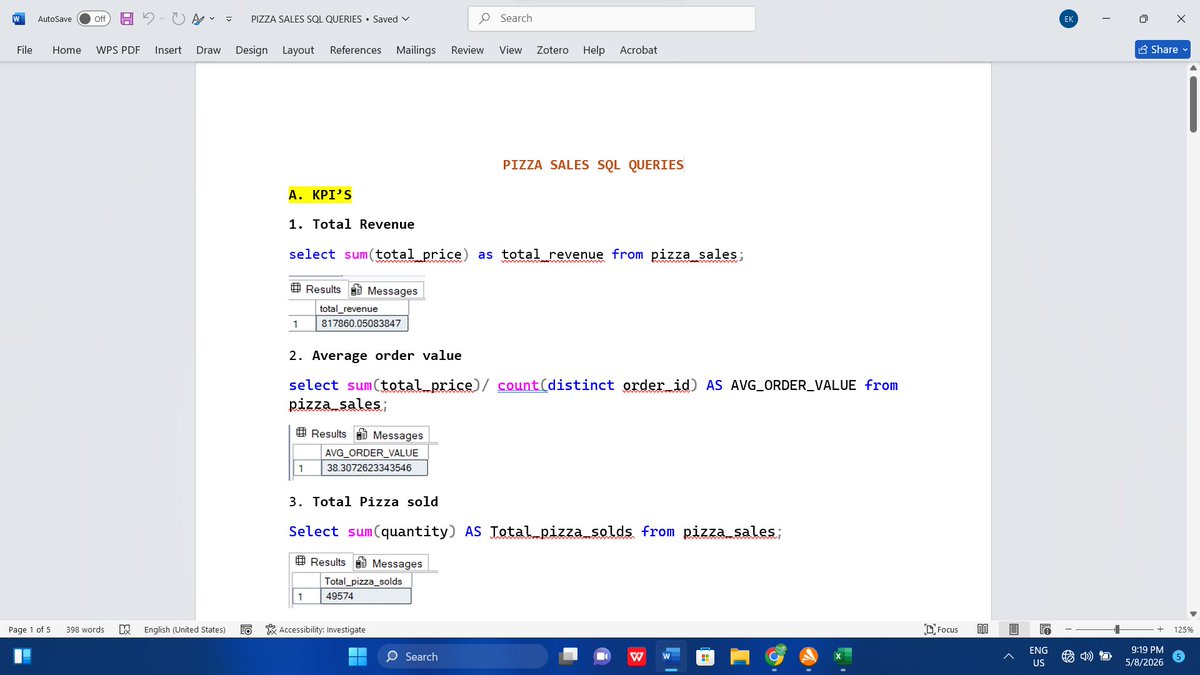This screenshot has height=675, width=1200.
Task: Click the Save icon in title bar
Action: pos(127,18)
